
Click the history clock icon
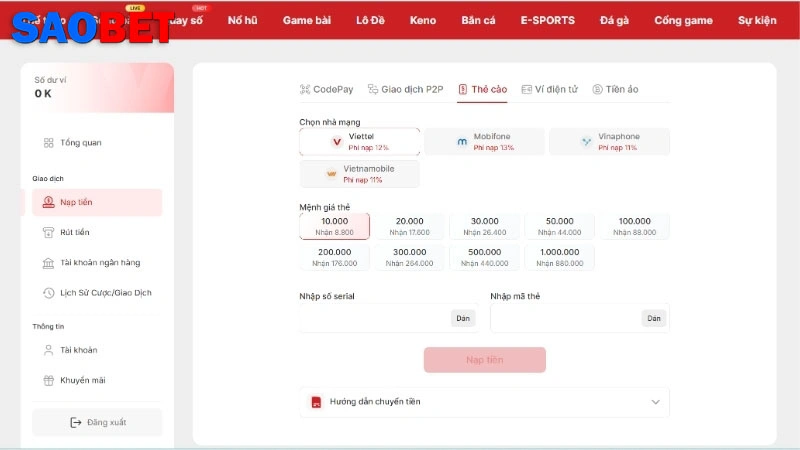[48, 293]
